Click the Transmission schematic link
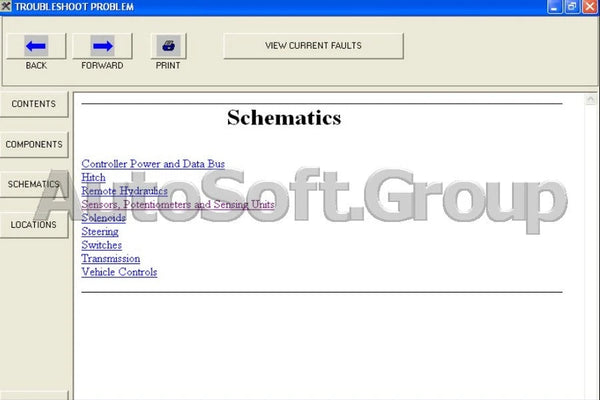 (110, 258)
